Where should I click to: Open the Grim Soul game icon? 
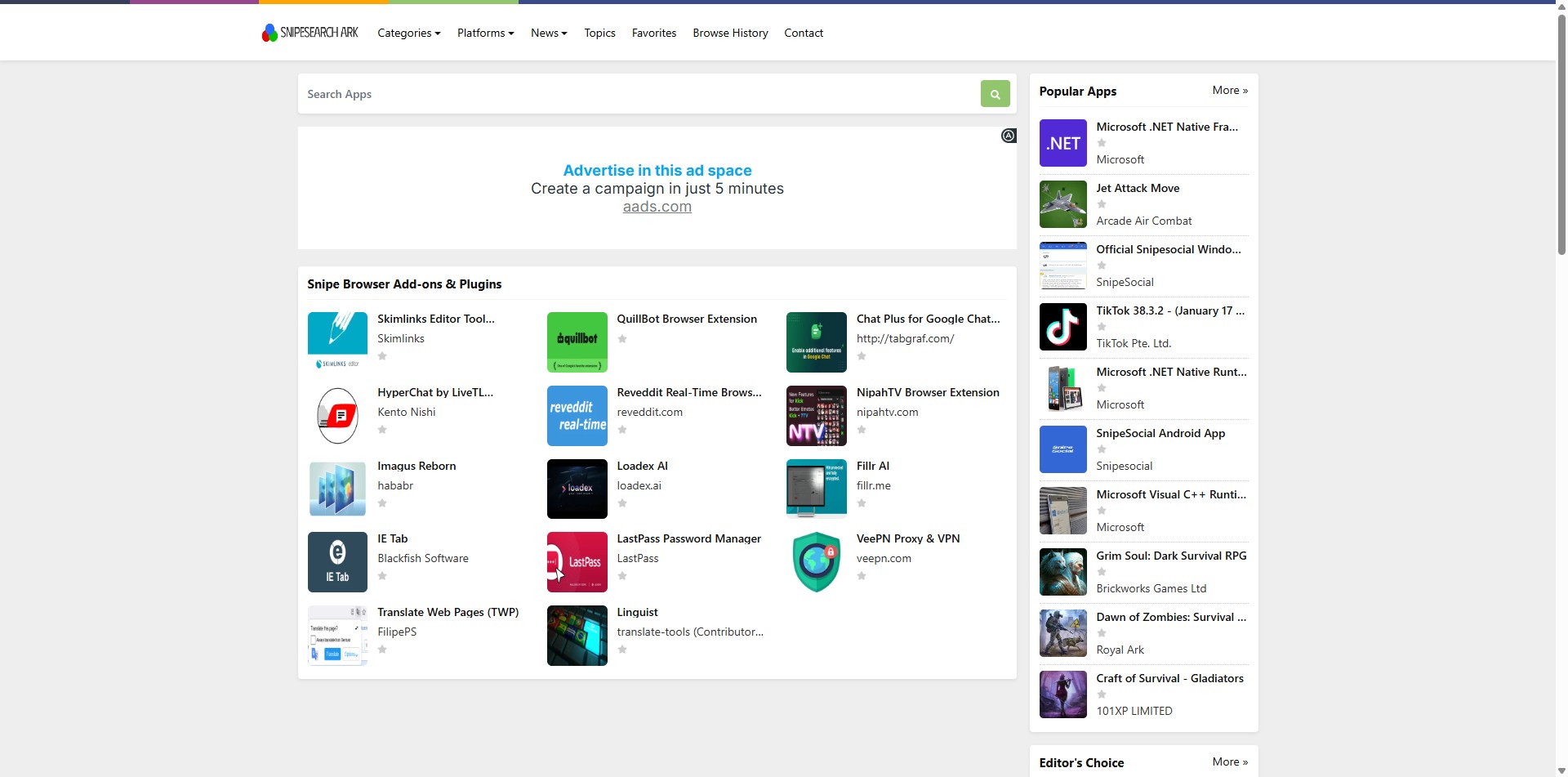pos(1062,572)
